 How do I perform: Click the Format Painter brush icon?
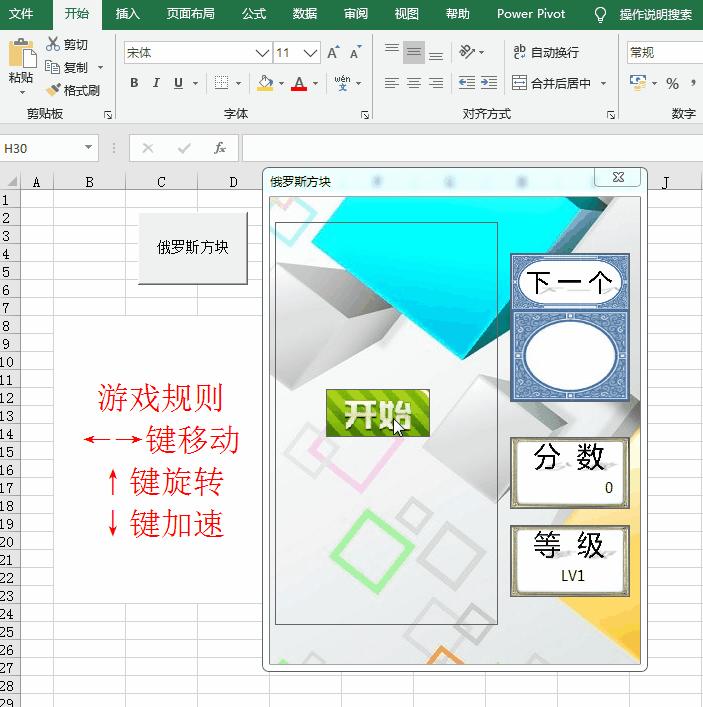[x=53, y=90]
